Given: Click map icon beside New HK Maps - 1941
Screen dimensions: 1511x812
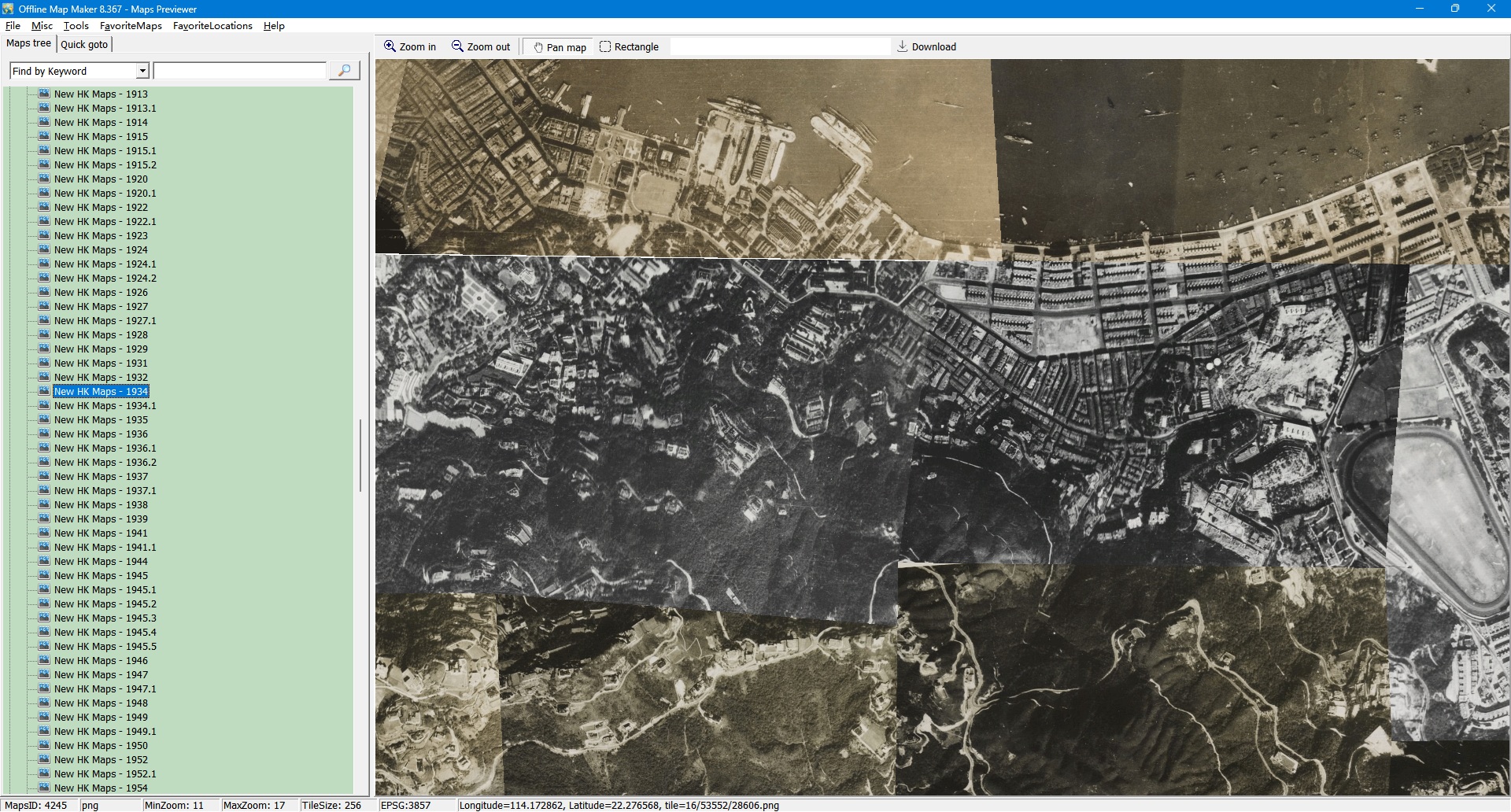Looking at the screenshot, I should [x=44, y=533].
